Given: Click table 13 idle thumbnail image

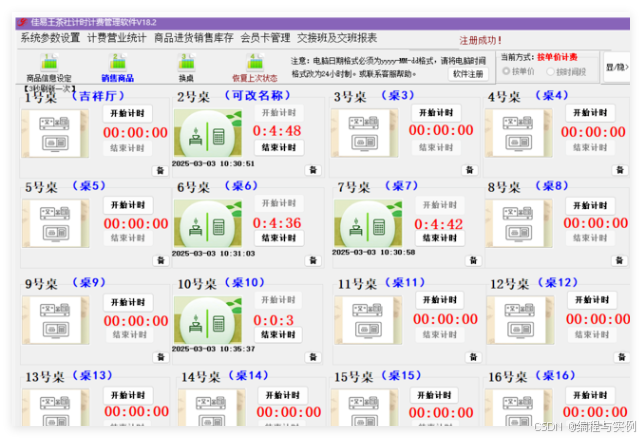Looking at the screenshot, I should [x=56, y=408].
